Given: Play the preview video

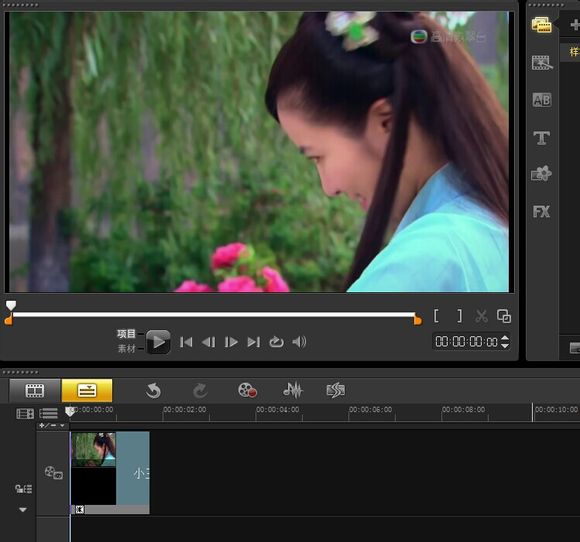Looking at the screenshot, I should pos(158,342).
